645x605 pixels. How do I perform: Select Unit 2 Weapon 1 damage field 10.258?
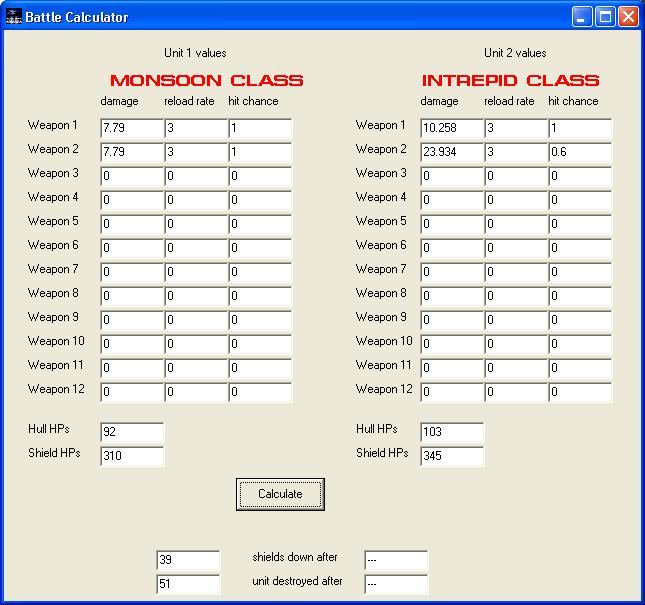pyautogui.click(x=452, y=128)
